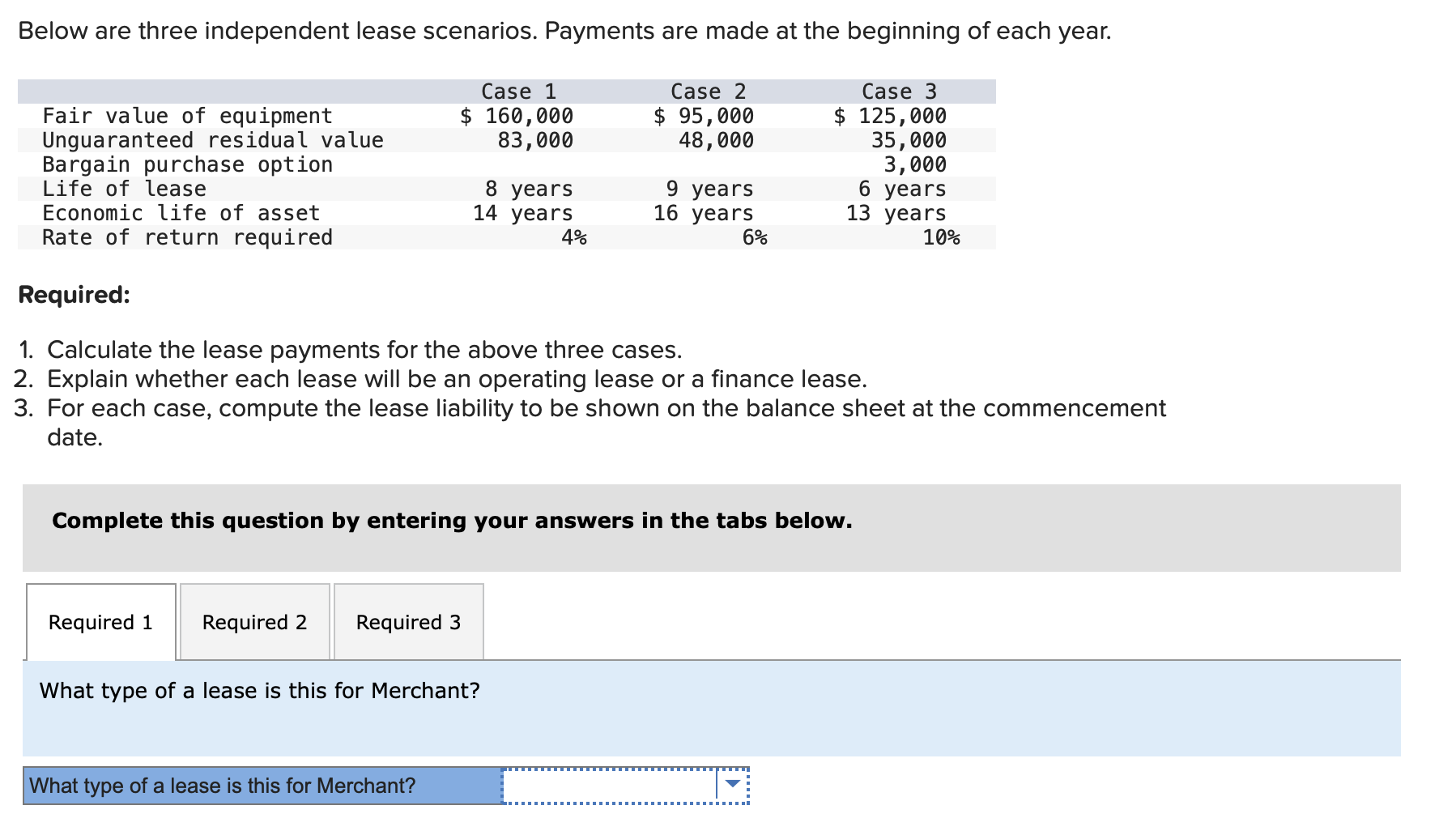Click the 'Required:' section heading
This screenshot has width=1456, height=818.
click(x=73, y=296)
